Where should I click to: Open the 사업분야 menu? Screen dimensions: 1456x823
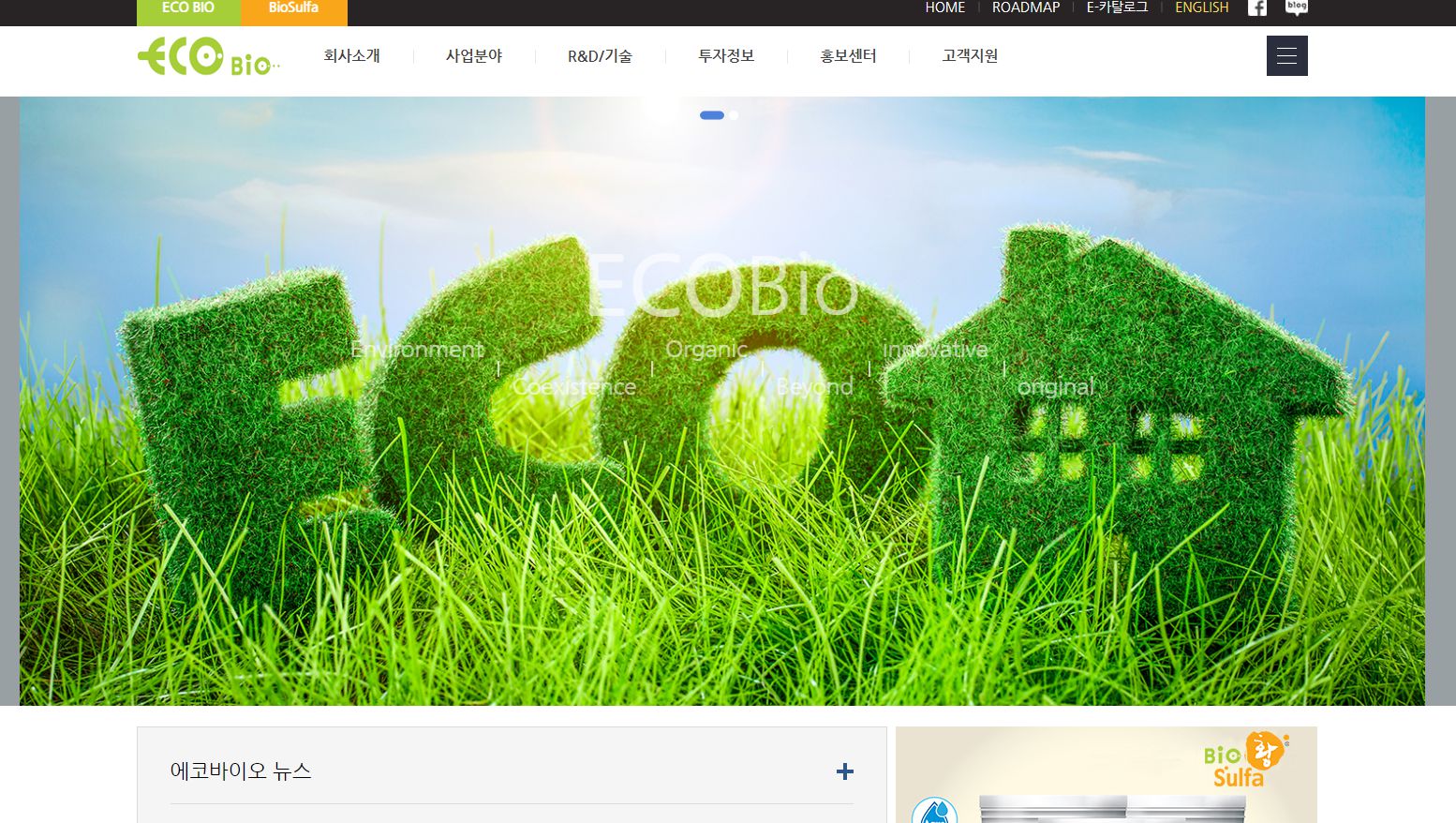tap(474, 56)
